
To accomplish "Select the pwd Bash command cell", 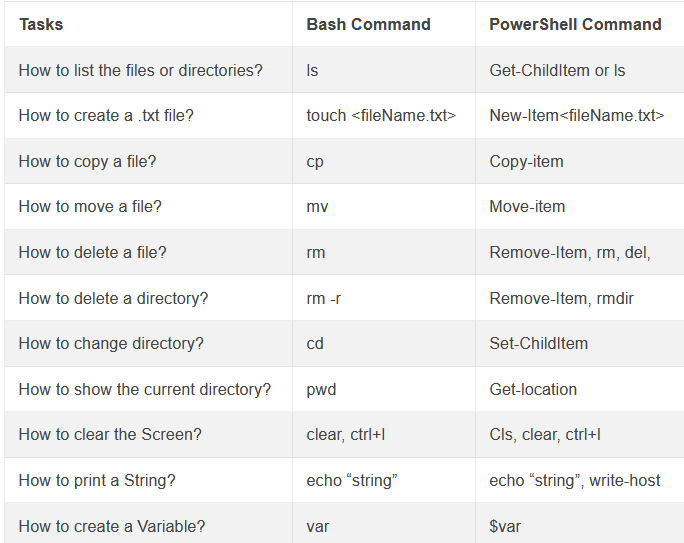I will point(321,389).
